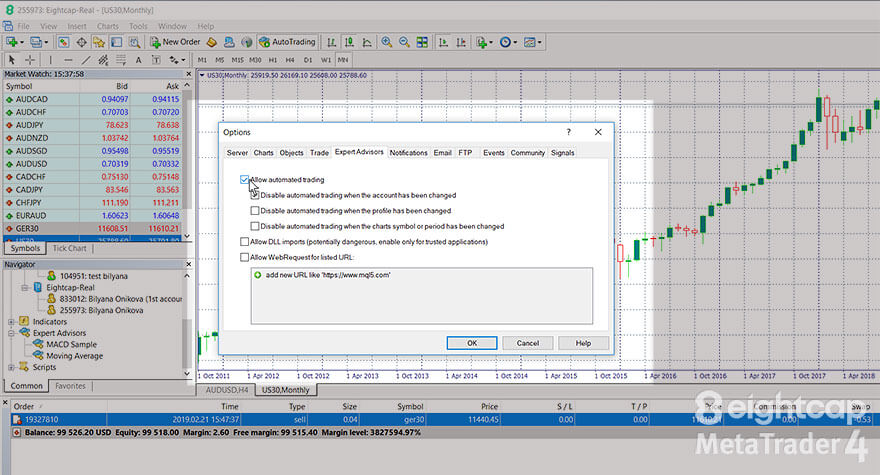Viewport: 880px width, 475px height.
Task: Click Help button in Options dialog
Action: click(x=583, y=343)
